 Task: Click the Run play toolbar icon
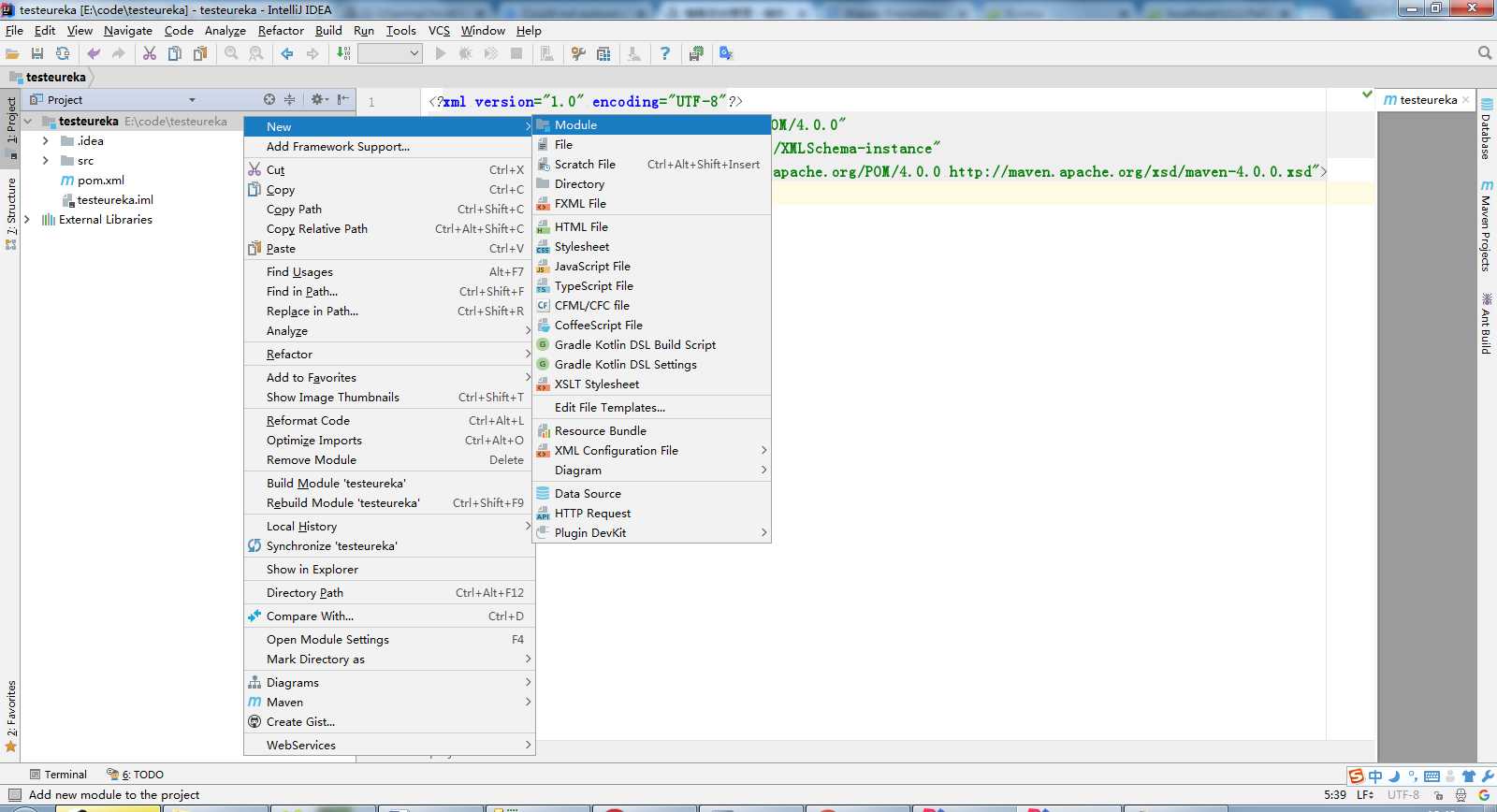441,53
